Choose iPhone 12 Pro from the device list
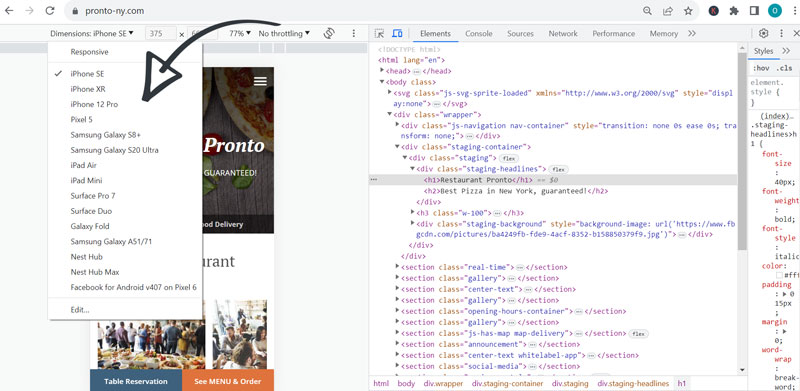This screenshot has height=391, width=800. point(126,104)
